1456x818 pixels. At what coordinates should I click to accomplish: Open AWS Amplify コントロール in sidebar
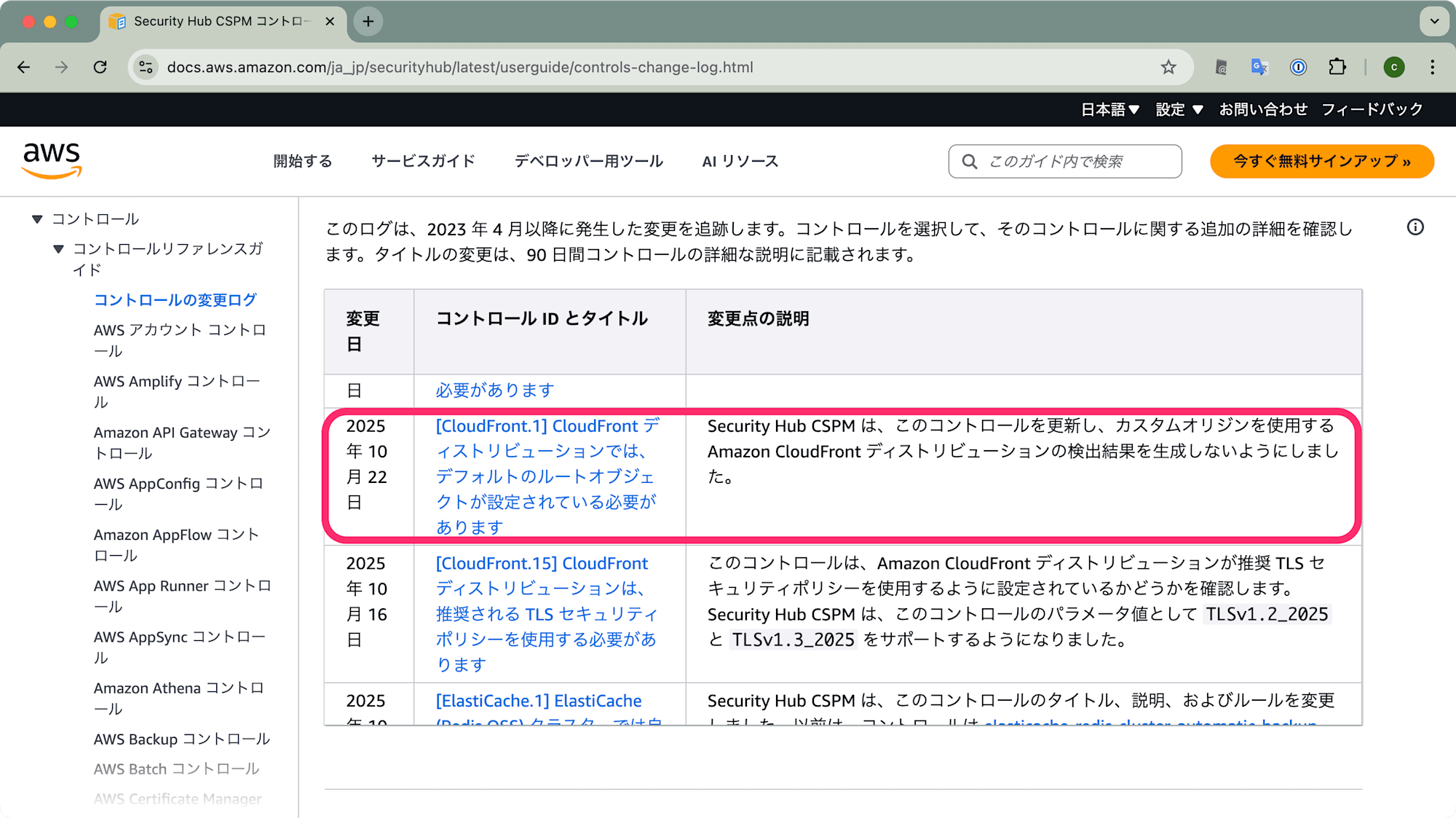pos(177,391)
